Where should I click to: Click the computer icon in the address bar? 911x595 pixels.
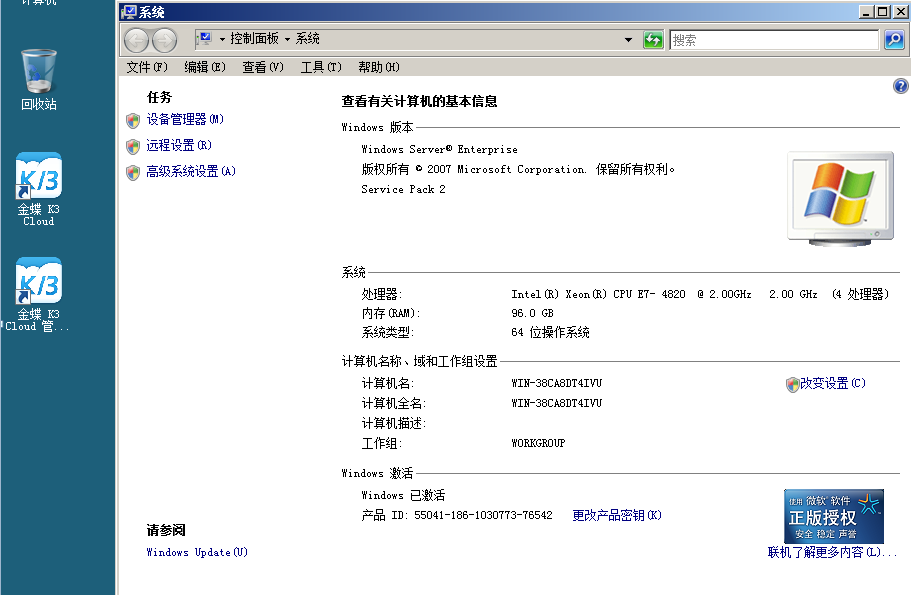click(x=205, y=39)
